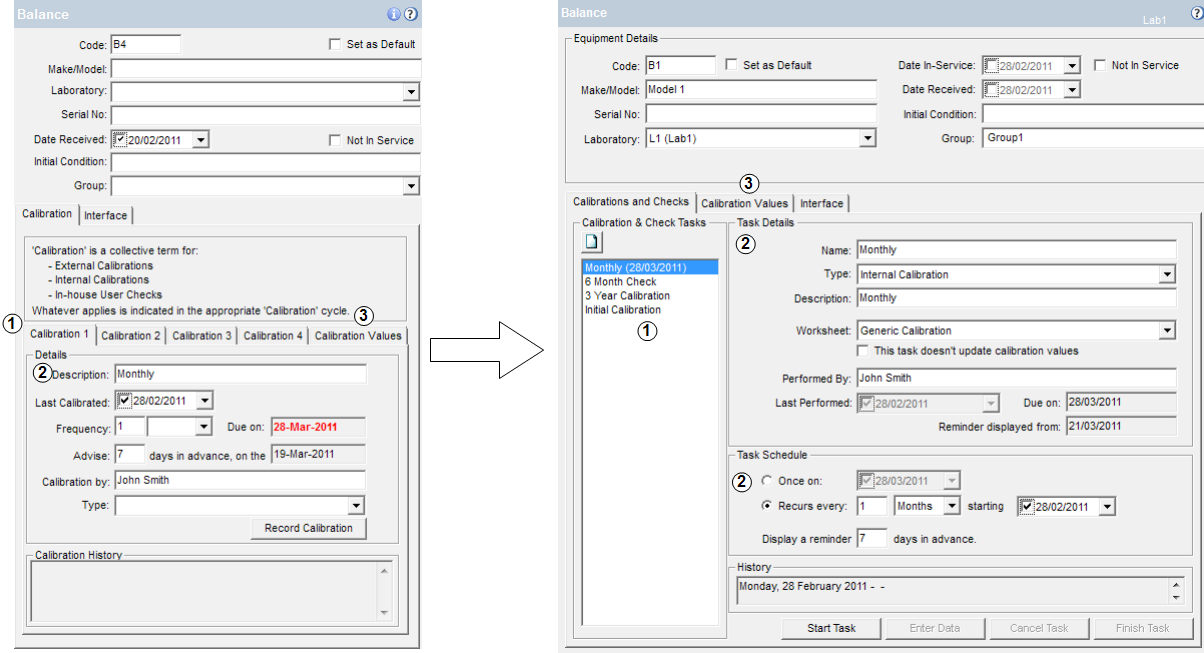This screenshot has width=1204, height=653.
Task: Click down scroll arrow in right History box
Action: click(x=1176, y=597)
